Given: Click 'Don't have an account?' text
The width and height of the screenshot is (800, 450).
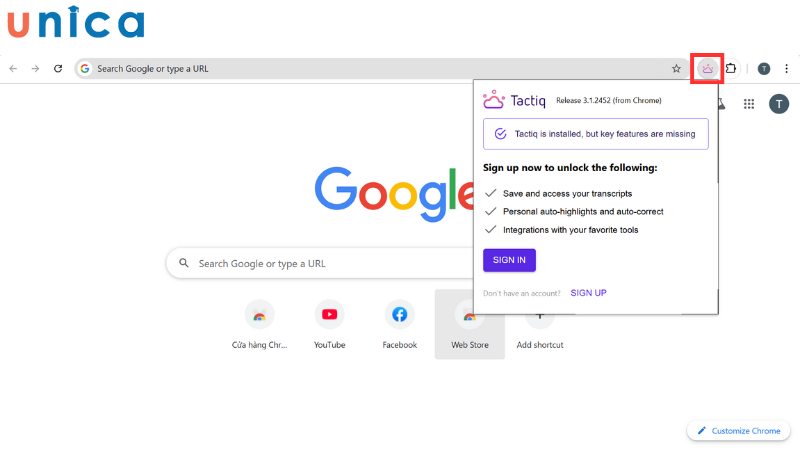Looking at the screenshot, I should coord(521,293).
